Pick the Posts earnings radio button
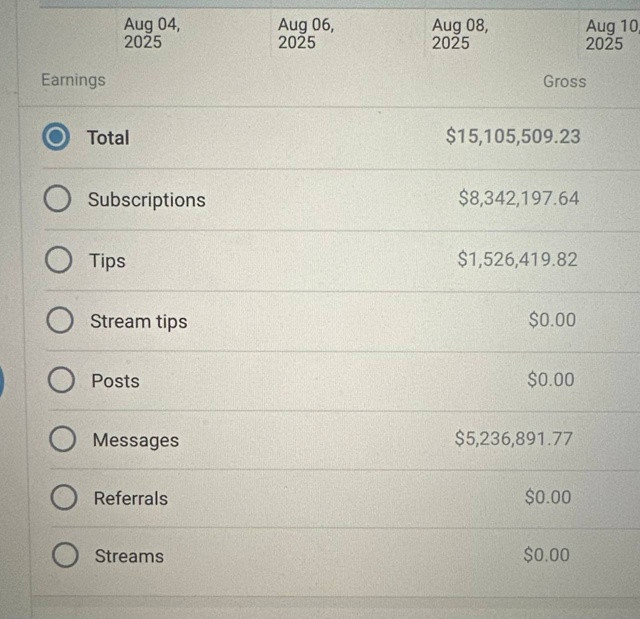This screenshot has height=619, width=640. [61, 379]
